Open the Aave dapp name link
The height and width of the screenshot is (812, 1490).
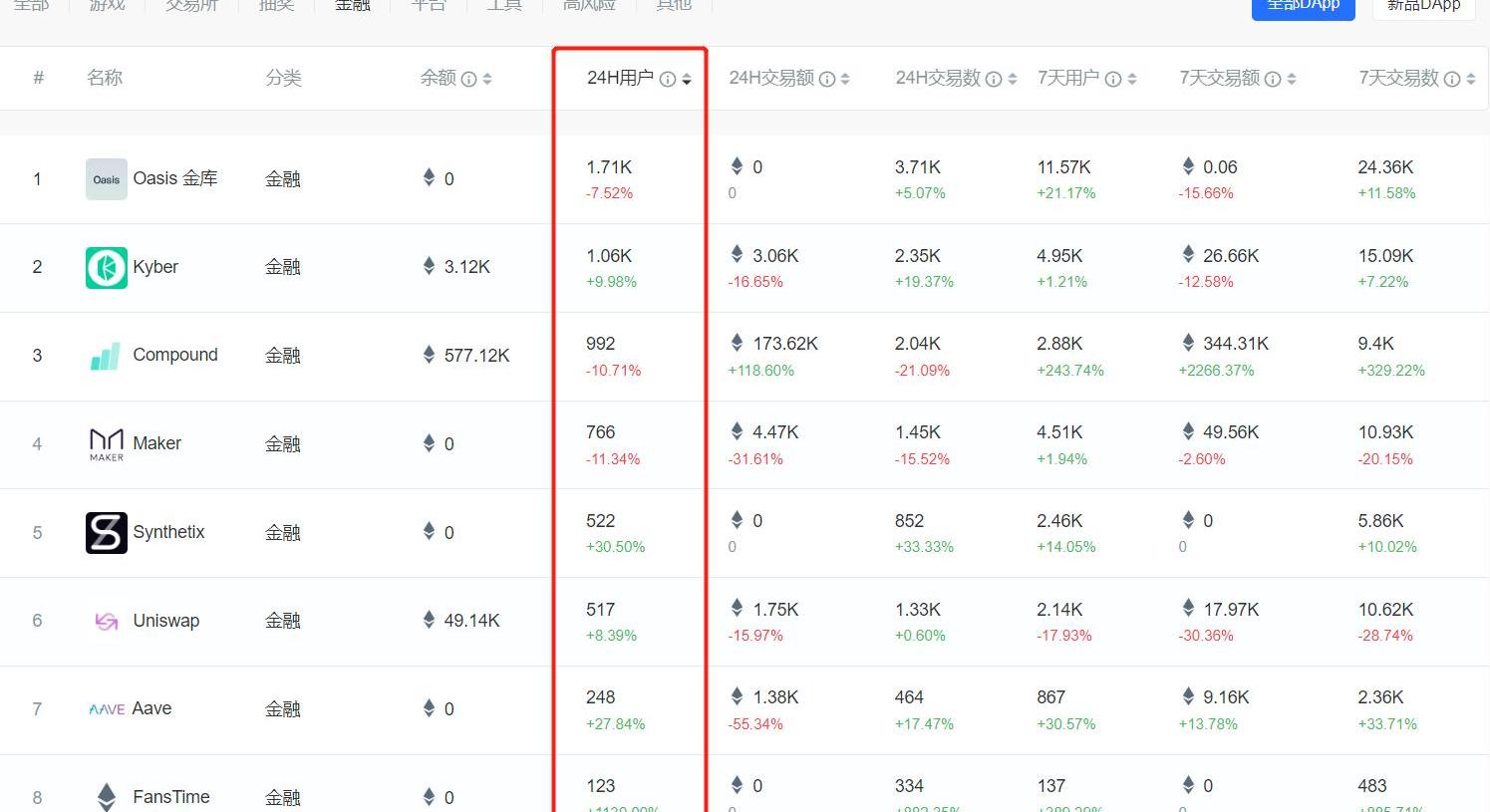pos(151,708)
